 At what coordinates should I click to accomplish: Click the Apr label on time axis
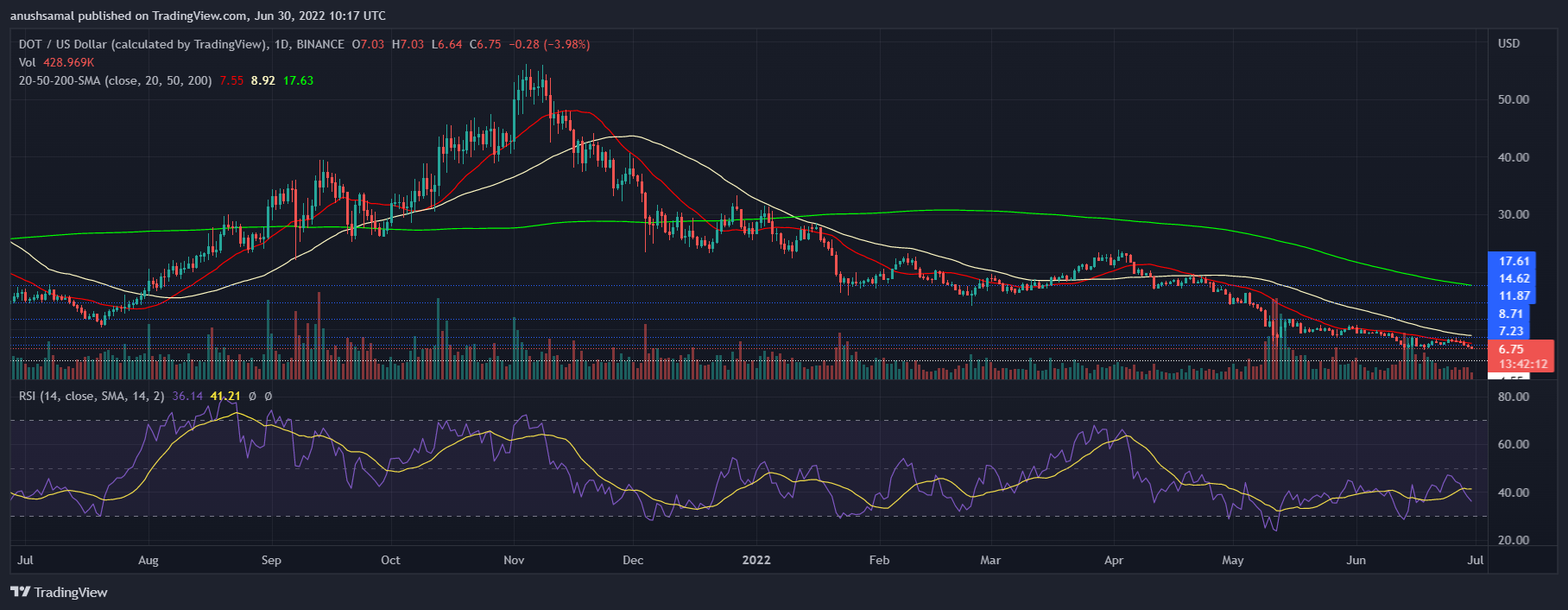coord(1114,560)
